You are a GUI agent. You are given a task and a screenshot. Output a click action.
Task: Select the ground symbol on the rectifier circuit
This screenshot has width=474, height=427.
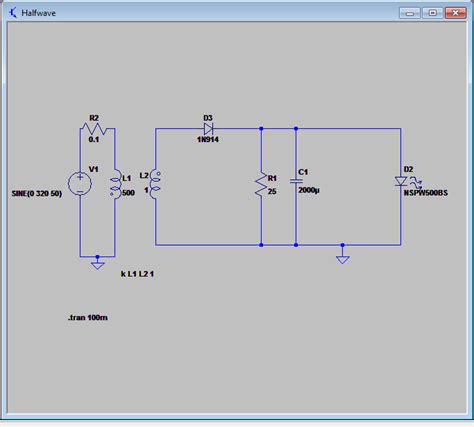click(342, 259)
